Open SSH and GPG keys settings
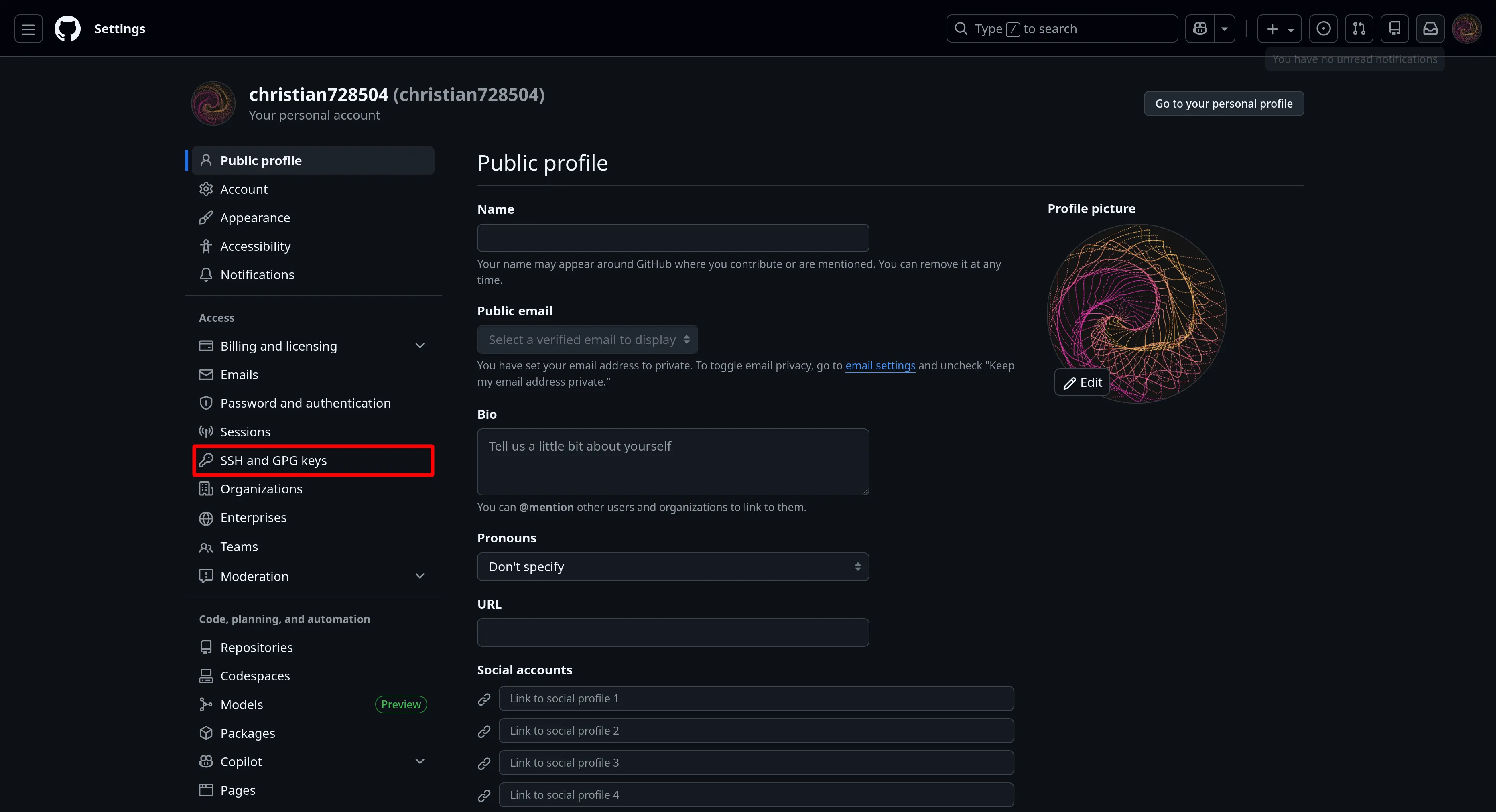Image resolution: width=1497 pixels, height=812 pixels. [x=273, y=460]
